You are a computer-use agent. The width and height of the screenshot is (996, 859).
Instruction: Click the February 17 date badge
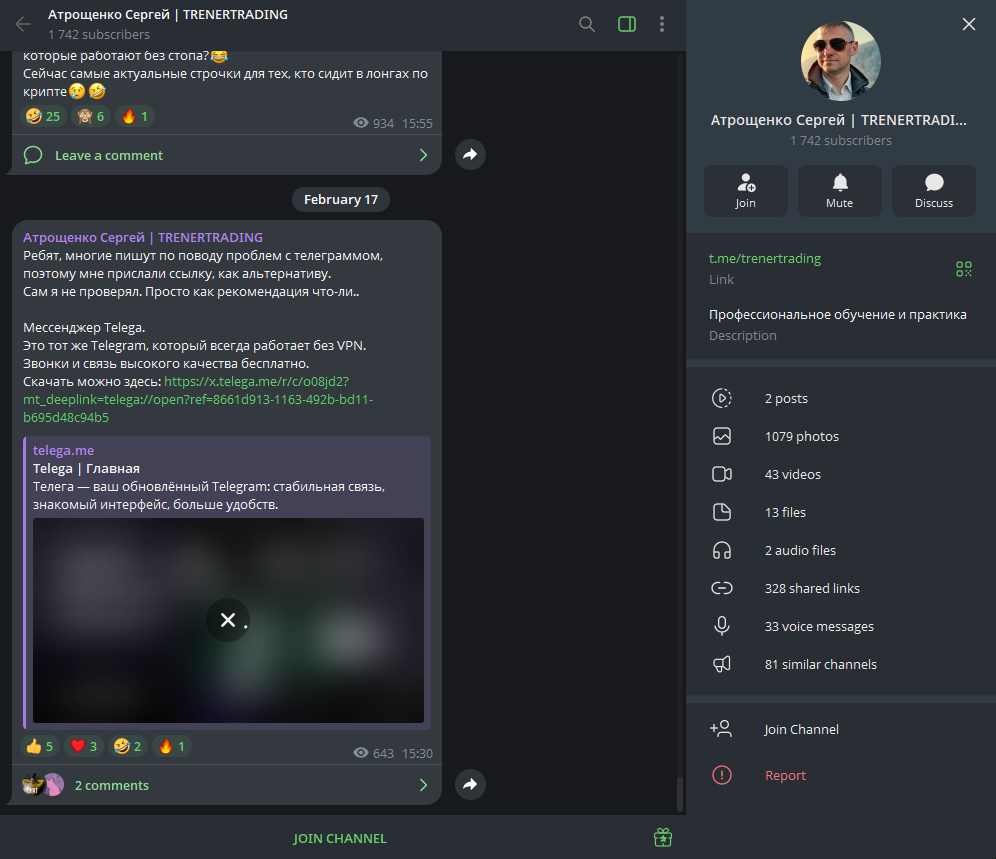tap(340, 200)
